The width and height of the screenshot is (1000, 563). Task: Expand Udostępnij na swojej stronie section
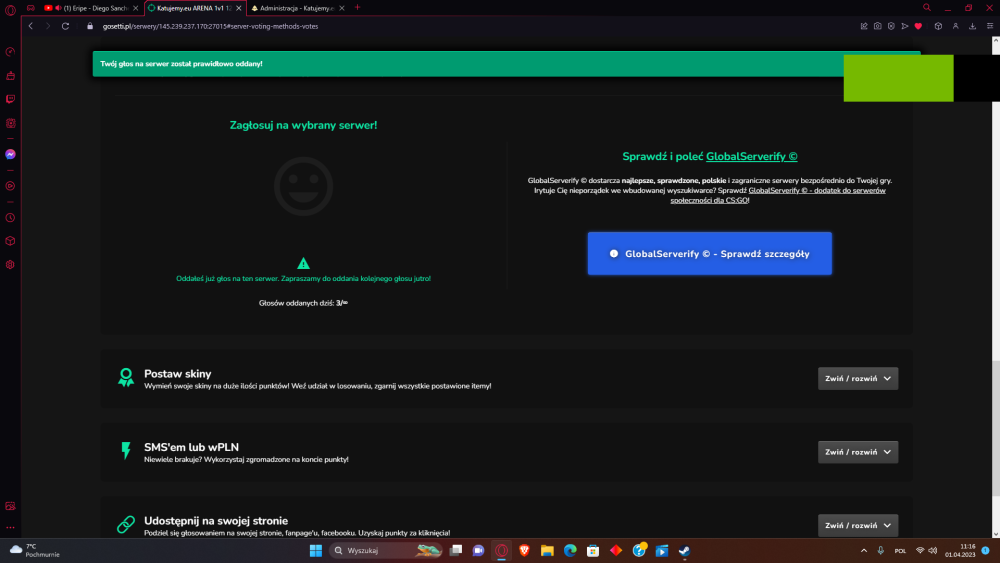pos(858,525)
